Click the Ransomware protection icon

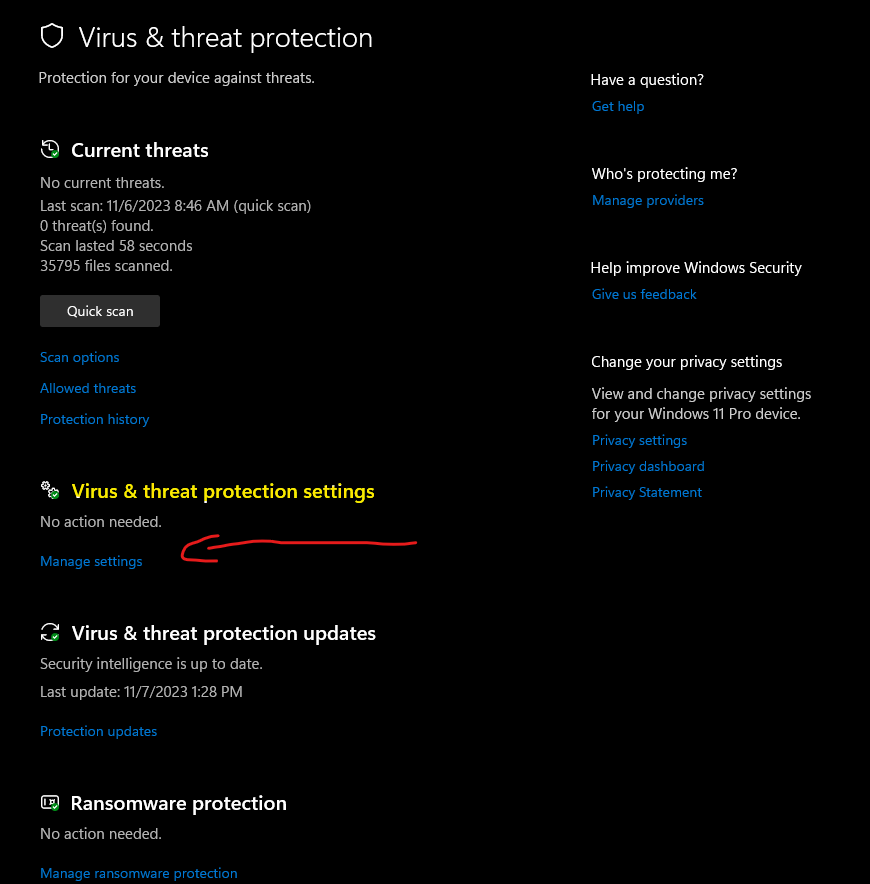[x=50, y=803]
